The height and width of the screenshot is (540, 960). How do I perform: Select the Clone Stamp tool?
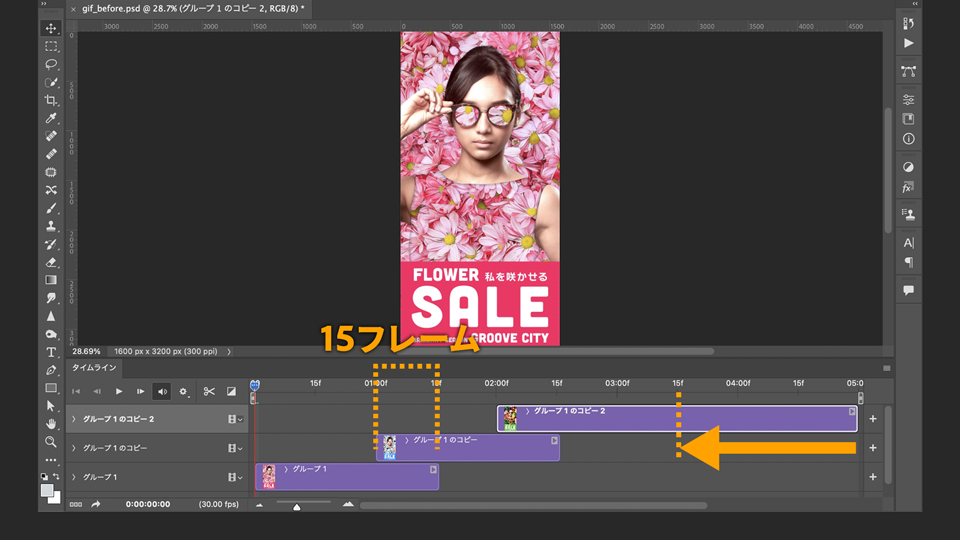click(51, 226)
